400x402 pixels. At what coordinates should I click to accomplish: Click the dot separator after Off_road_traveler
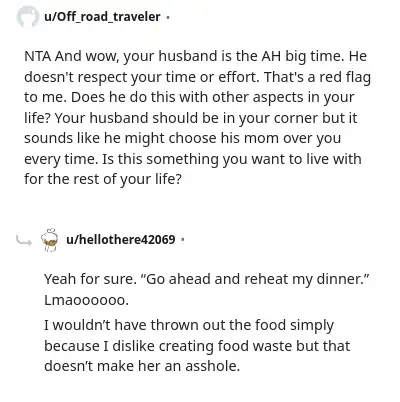click(x=168, y=17)
